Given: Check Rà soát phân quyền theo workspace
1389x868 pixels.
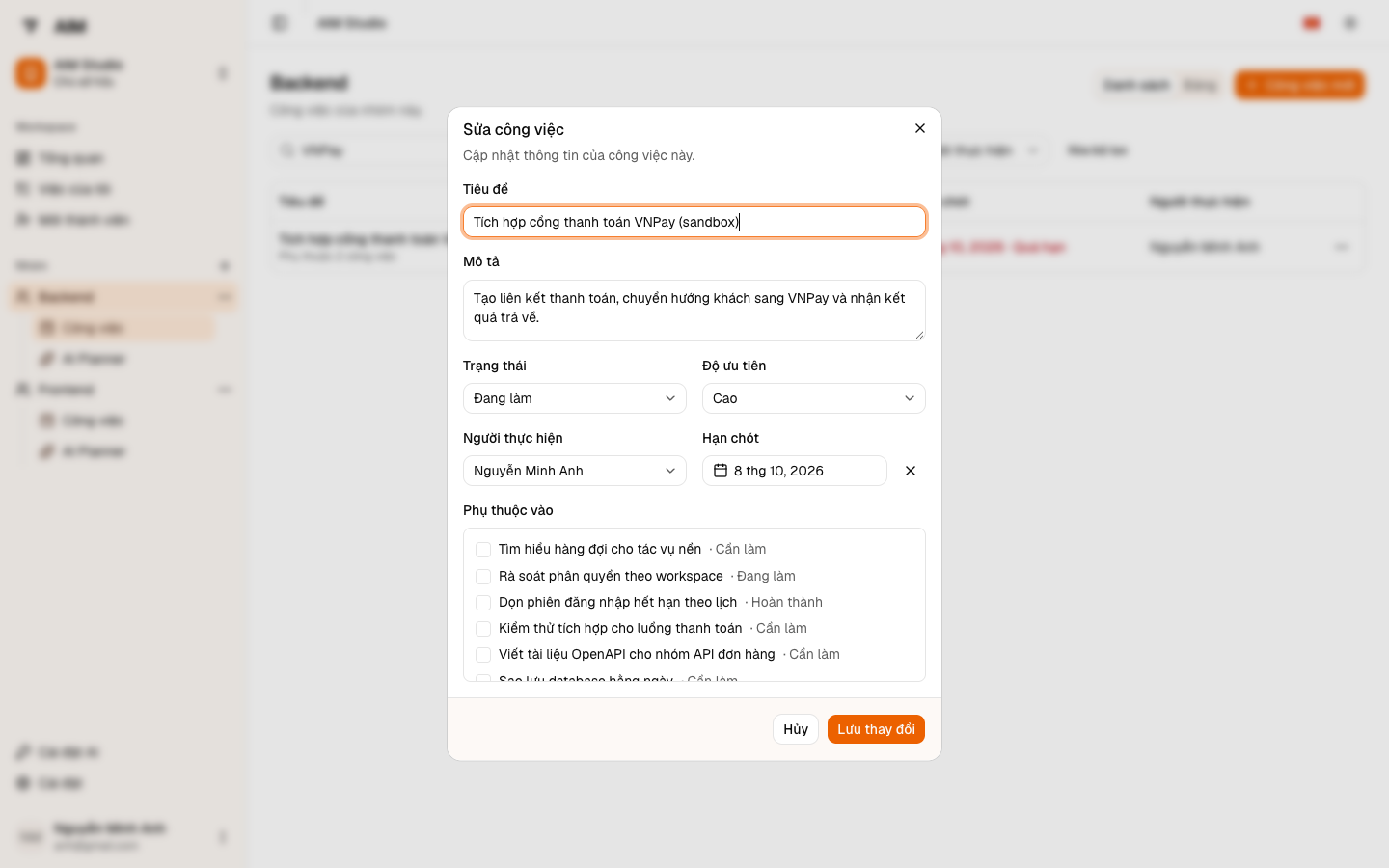Looking at the screenshot, I should pos(483,577).
